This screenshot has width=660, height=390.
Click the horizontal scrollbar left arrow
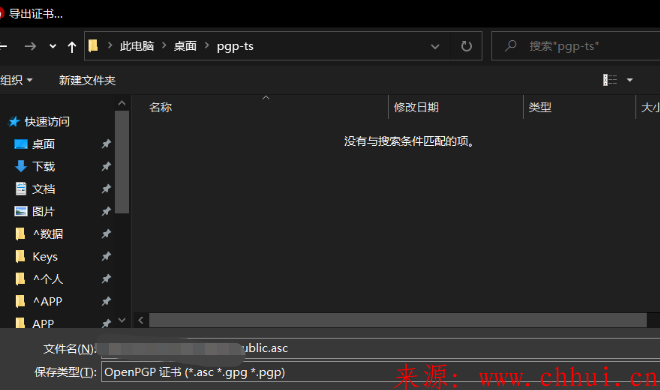(141, 321)
